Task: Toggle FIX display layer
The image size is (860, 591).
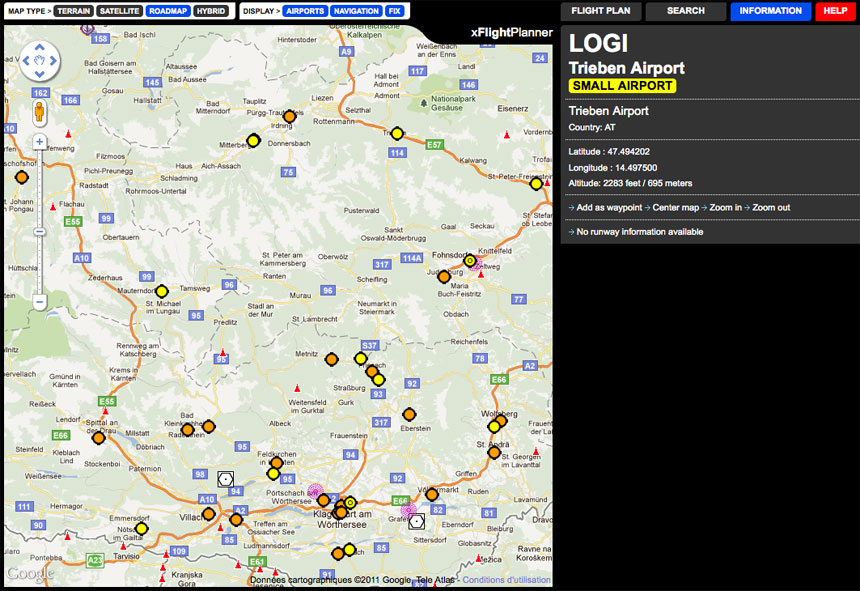Action: tap(395, 11)
